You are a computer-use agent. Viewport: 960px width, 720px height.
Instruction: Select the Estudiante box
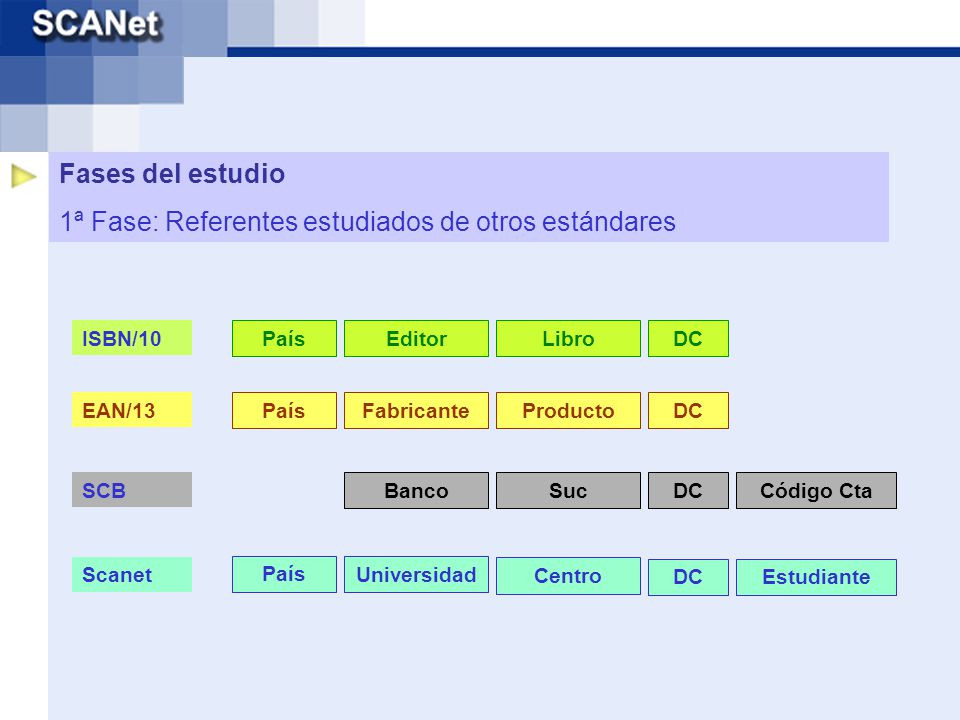coord(816,577)
